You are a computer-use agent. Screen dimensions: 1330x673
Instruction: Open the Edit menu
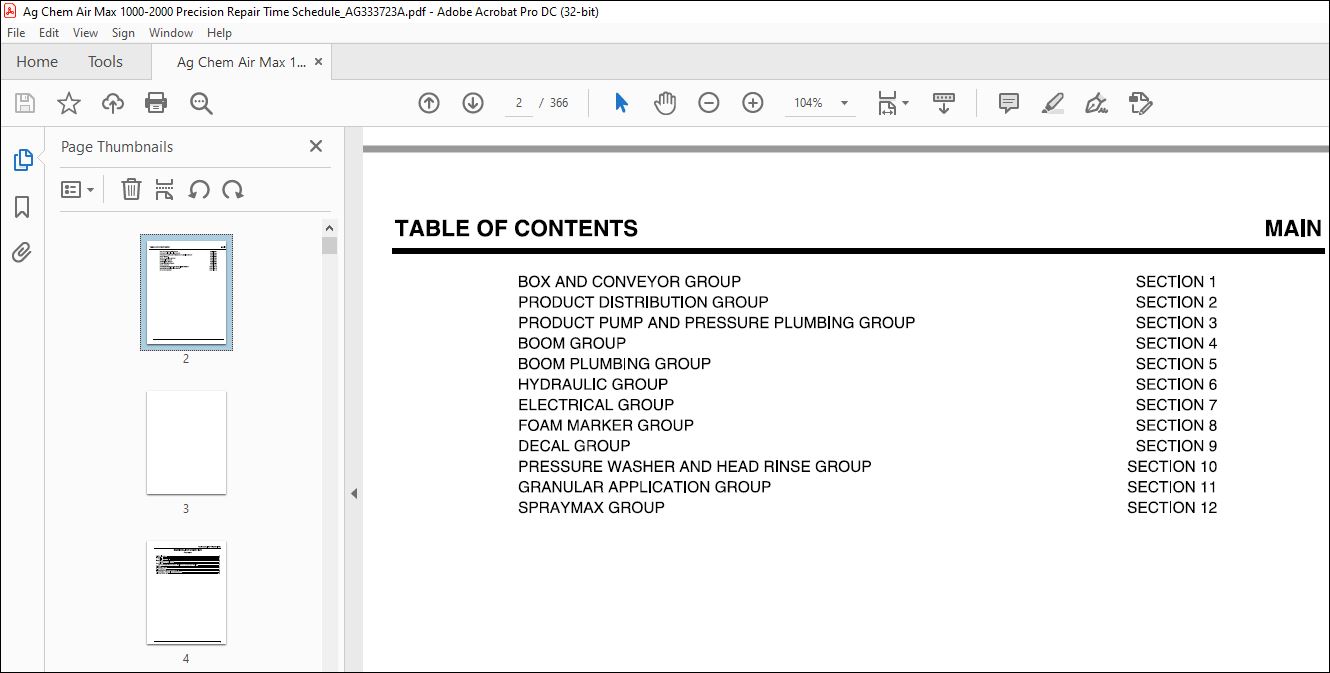tap(49, 33)
